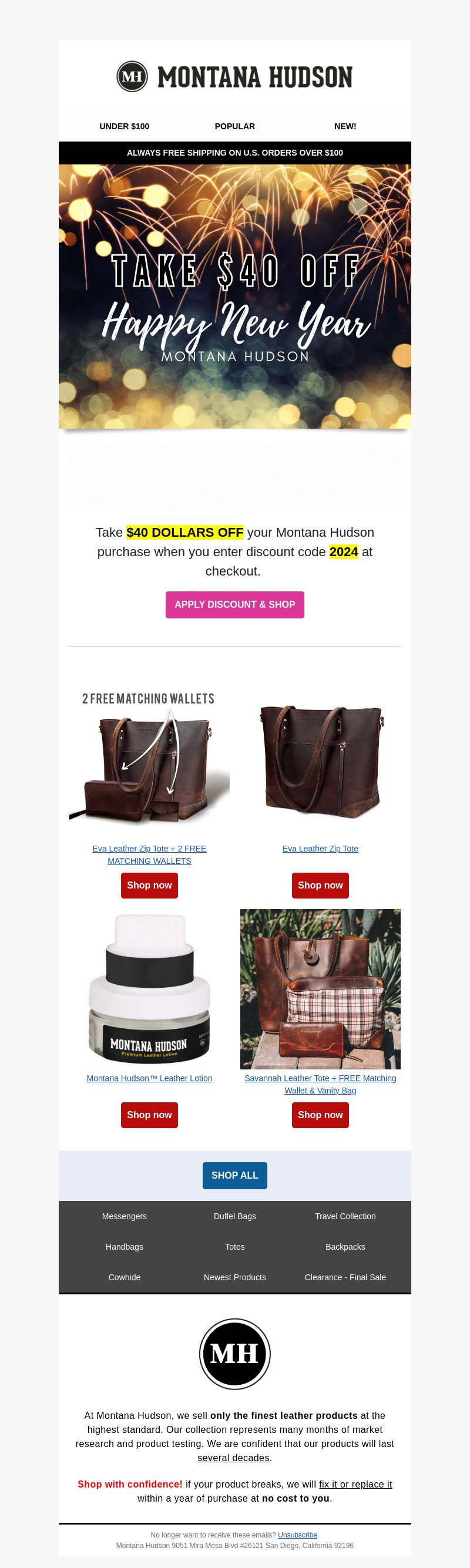Image resolution: width=470 pixels, height=1568 pixels.
Task: Shop now for Savannah Leather Tote
Action: 320,1115
